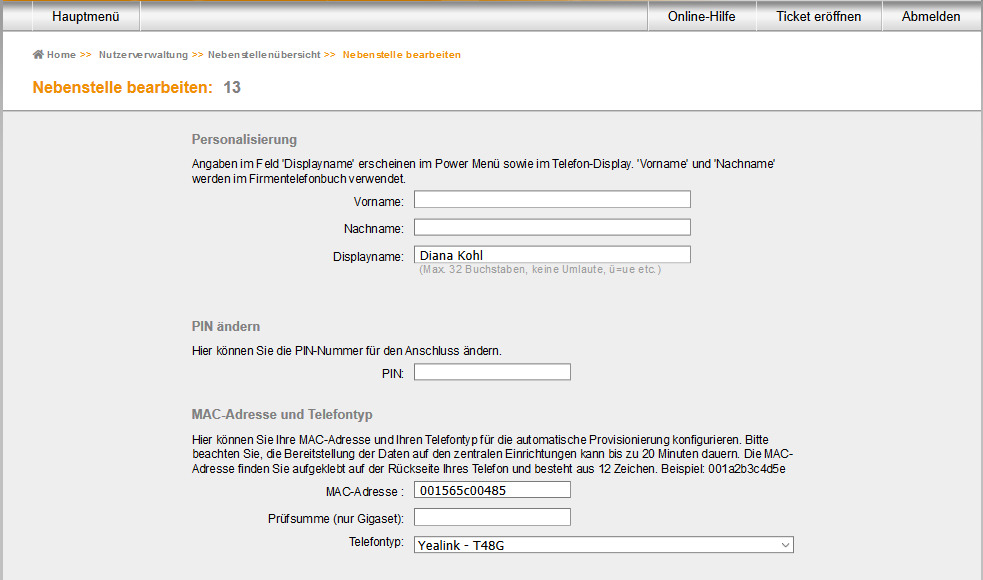Open the Hauptmenü menu
The image size is (983, 580).
[x=86, y=16]
